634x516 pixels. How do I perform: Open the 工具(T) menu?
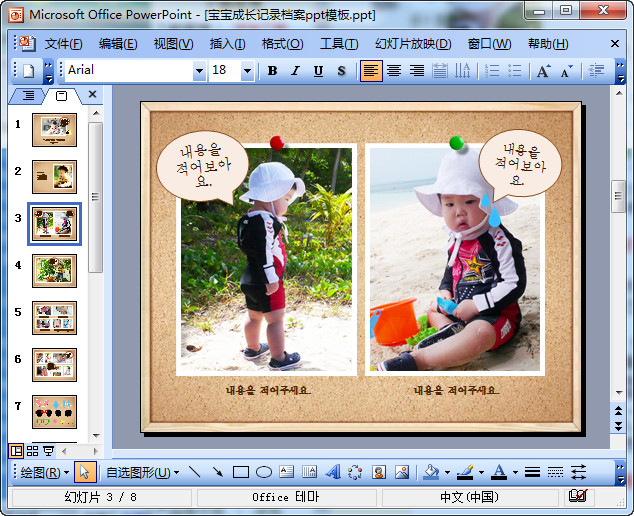tap(339, 44)
